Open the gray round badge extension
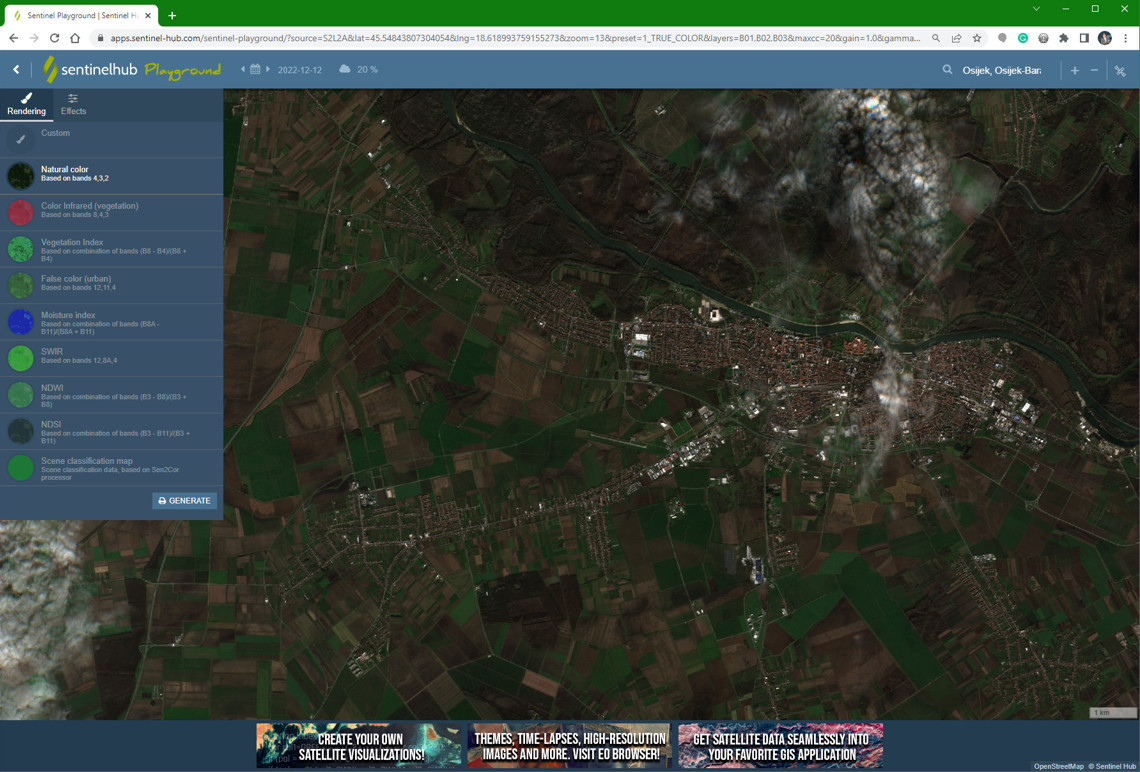 point(1043,38)
